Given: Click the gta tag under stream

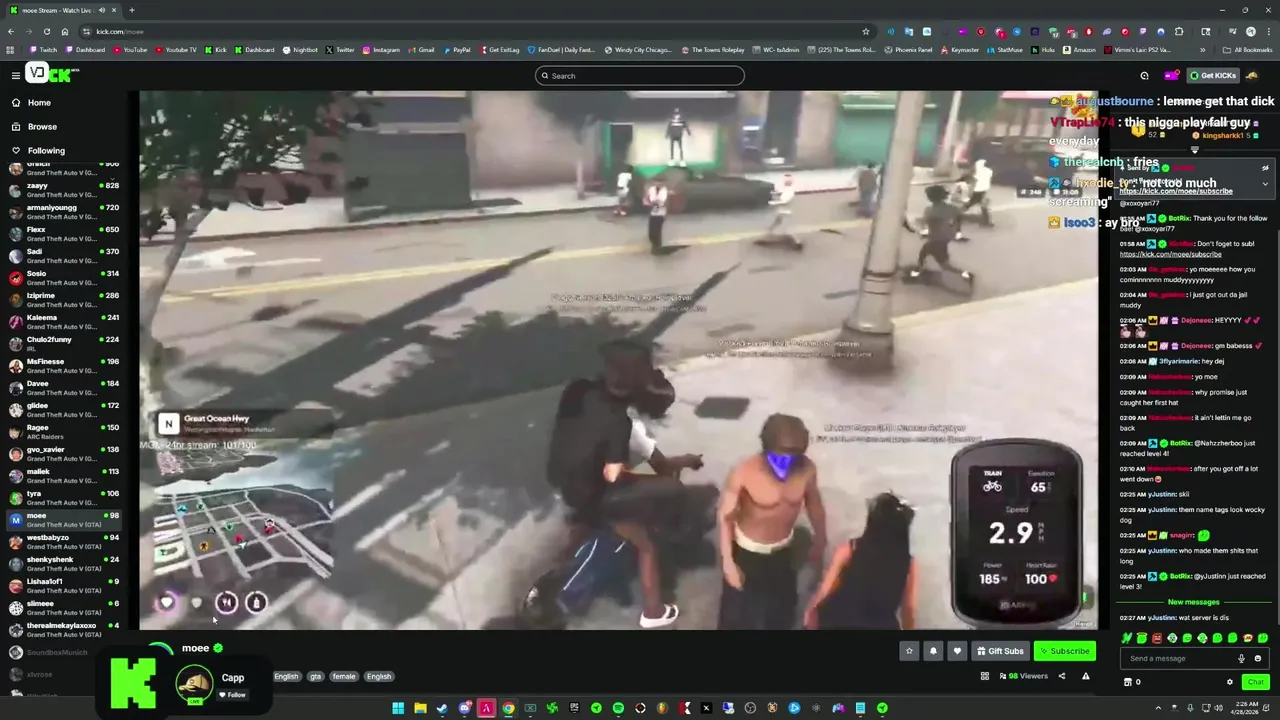Looking at the screenshot, I should [316, 676].
